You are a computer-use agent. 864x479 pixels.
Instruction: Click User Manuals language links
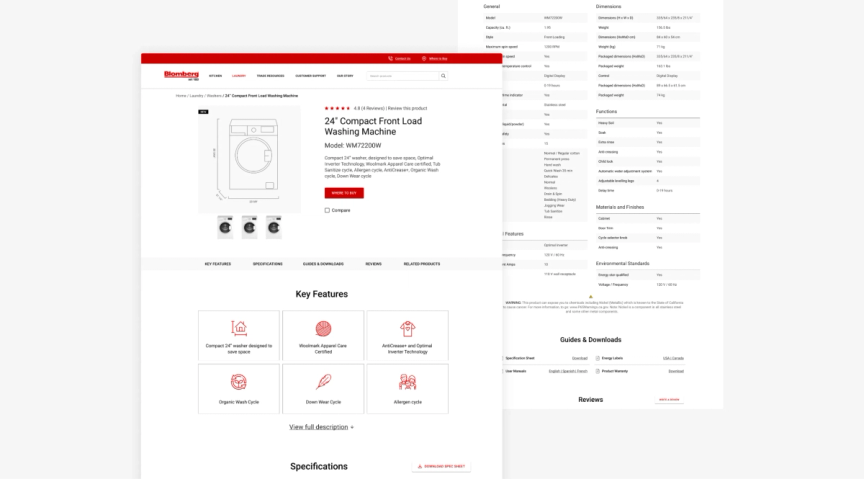[568, 372]
